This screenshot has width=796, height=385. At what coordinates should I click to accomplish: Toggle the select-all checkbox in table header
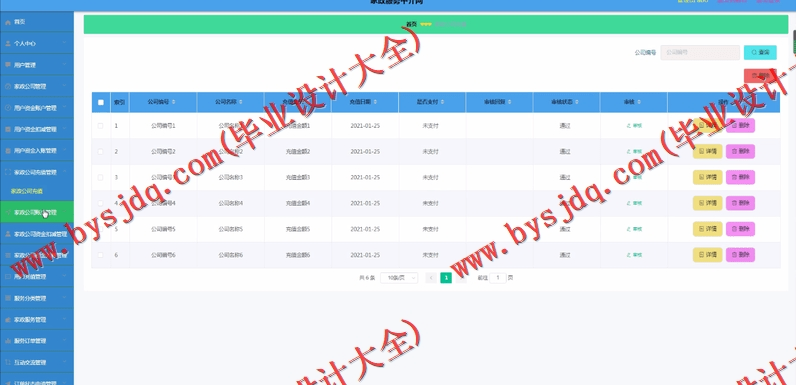(101, 102)
